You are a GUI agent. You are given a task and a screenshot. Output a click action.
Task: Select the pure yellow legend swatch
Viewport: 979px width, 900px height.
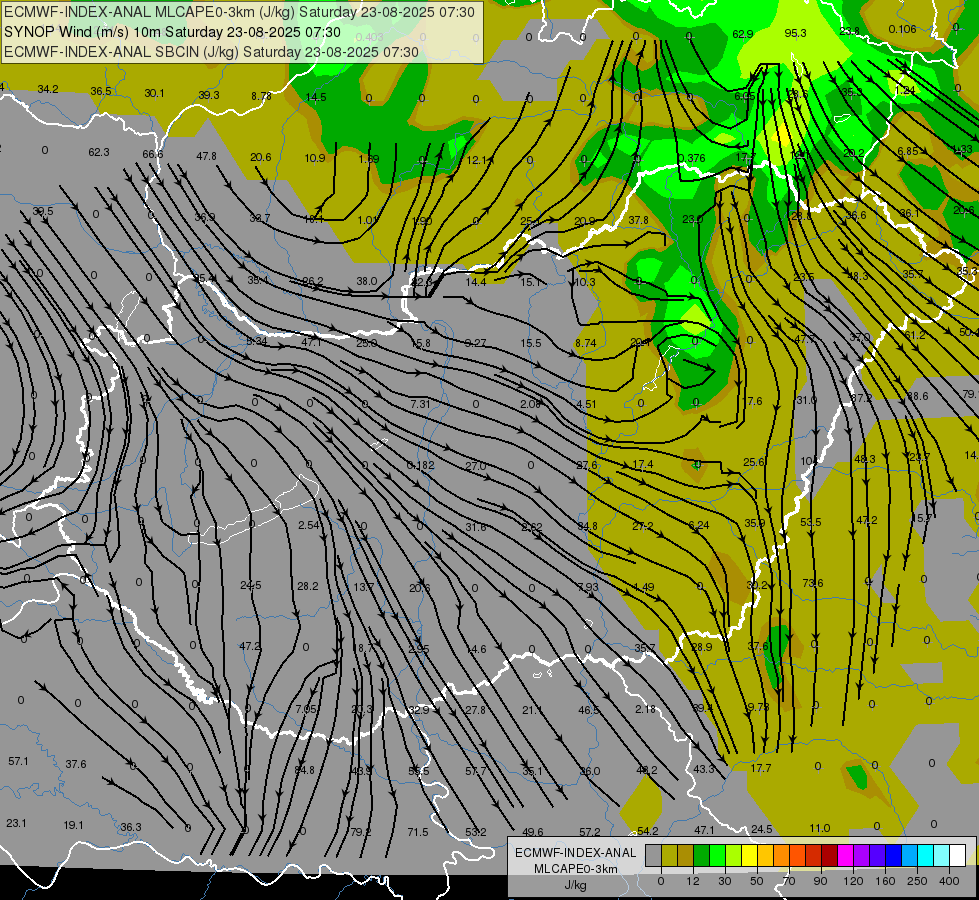(x=749, y=855)
